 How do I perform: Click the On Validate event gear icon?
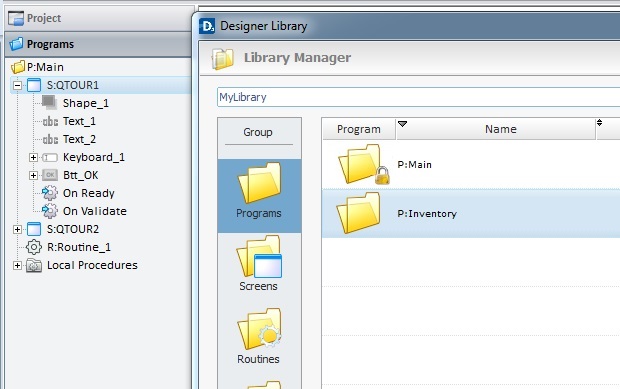click(x=50, y=211)
